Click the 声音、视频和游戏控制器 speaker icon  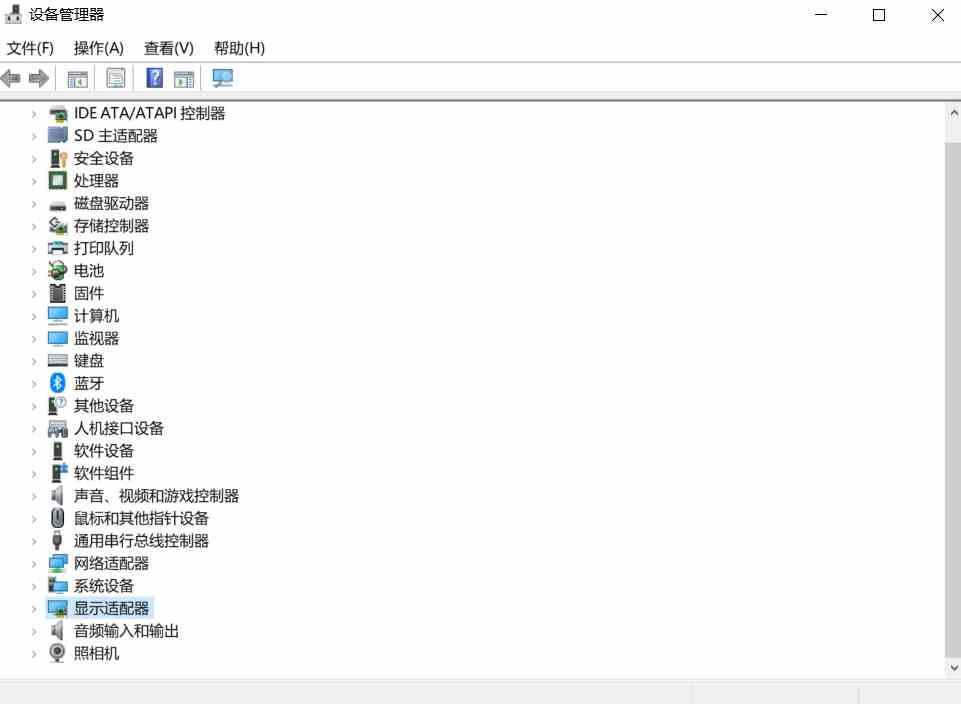pyautogui.click(x=58, y=496)
